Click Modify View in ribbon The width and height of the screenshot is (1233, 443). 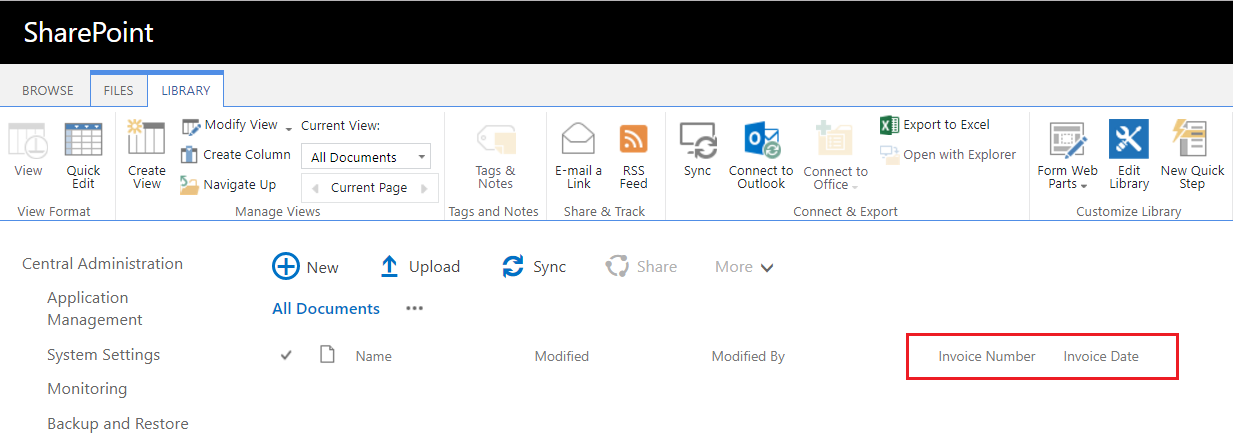[229, 125]
